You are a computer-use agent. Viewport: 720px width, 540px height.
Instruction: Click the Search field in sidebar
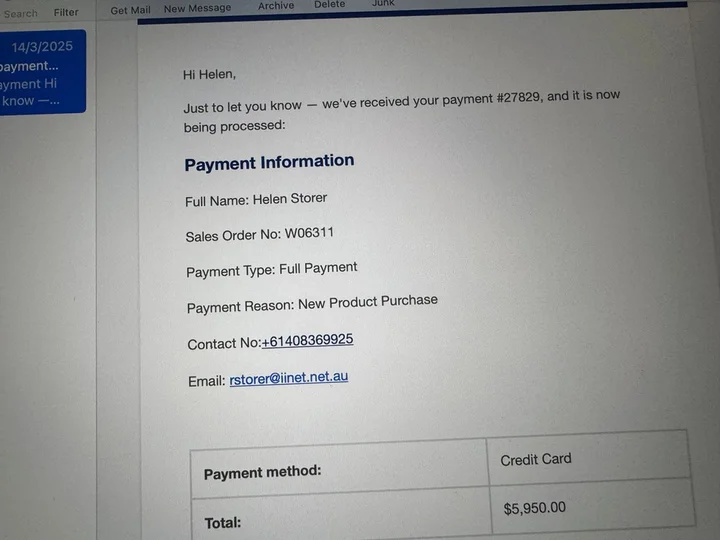[21, 14]
